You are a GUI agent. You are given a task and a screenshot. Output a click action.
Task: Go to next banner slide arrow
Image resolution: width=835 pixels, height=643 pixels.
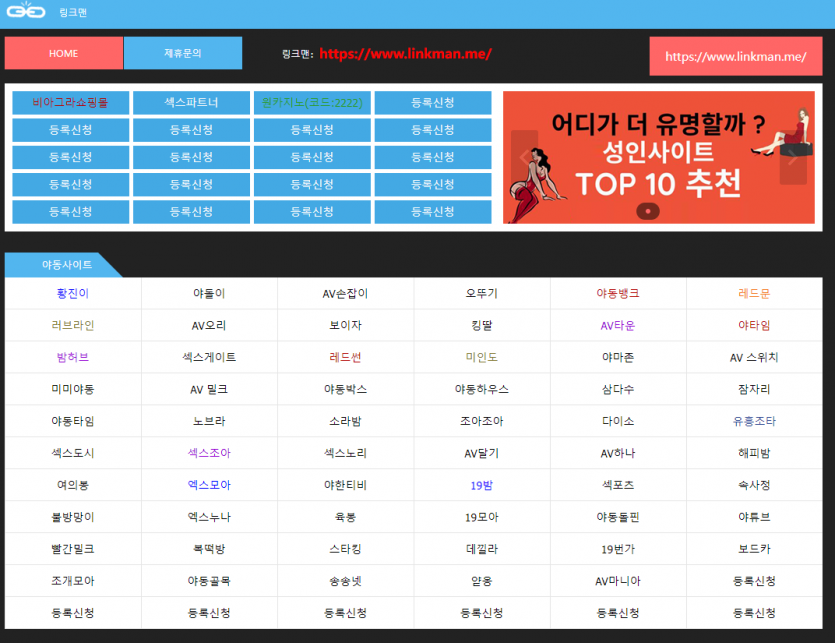click(793, 157)
